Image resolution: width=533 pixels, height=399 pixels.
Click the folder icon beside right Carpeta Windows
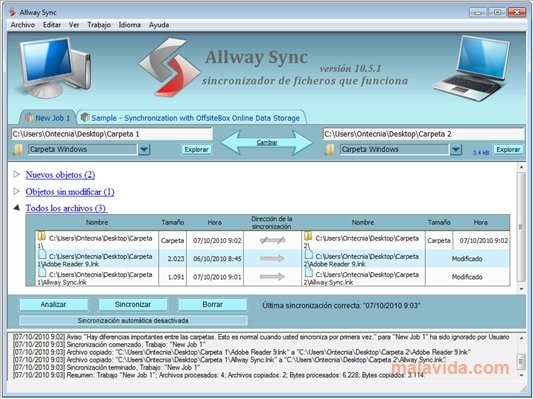[329, 150]
